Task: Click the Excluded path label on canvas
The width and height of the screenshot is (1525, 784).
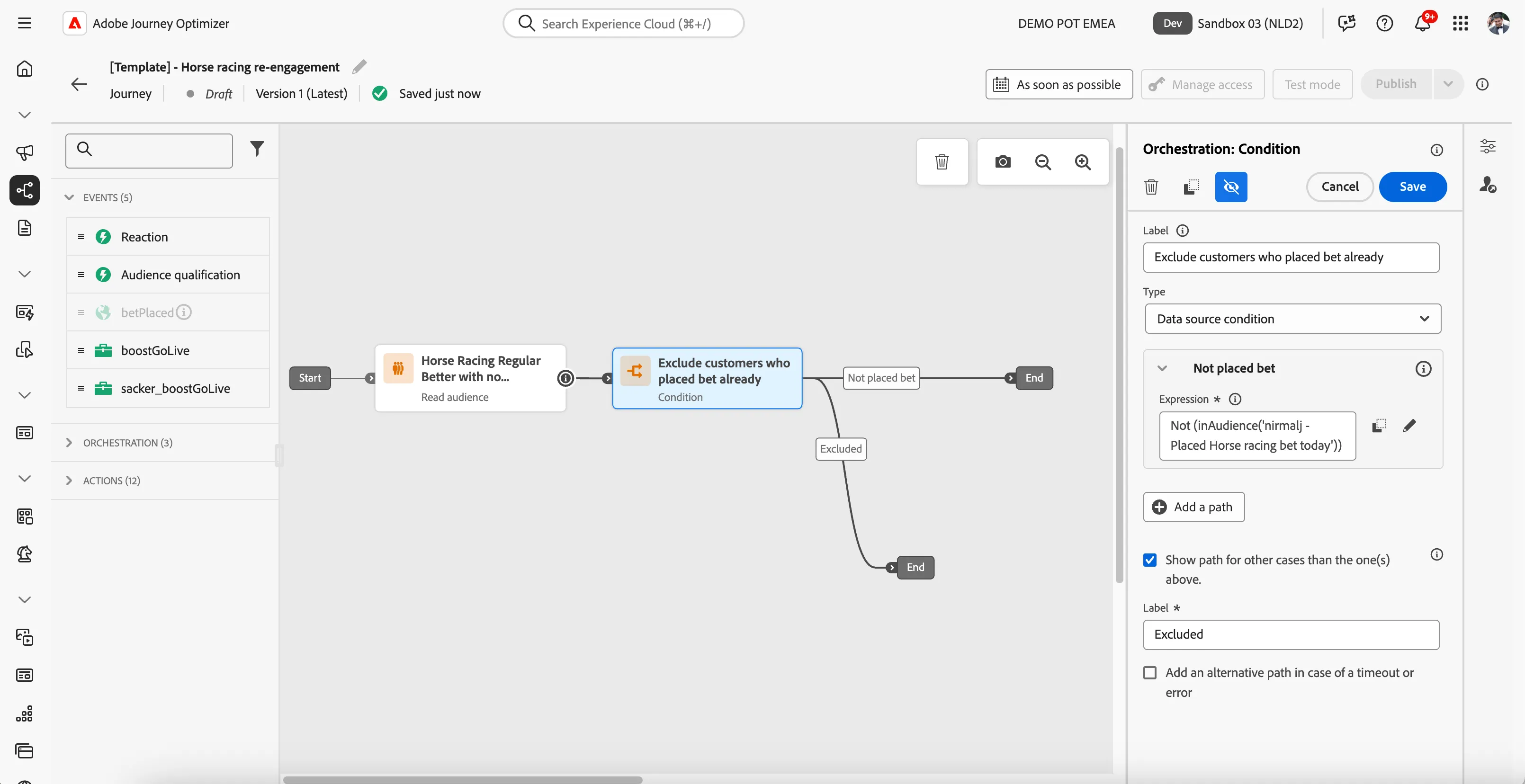Action: click(x=841, y=448)
